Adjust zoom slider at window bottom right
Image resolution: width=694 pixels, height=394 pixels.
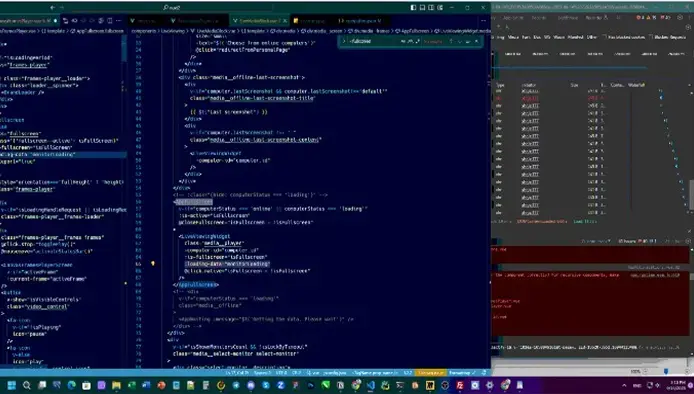[666, 371]
